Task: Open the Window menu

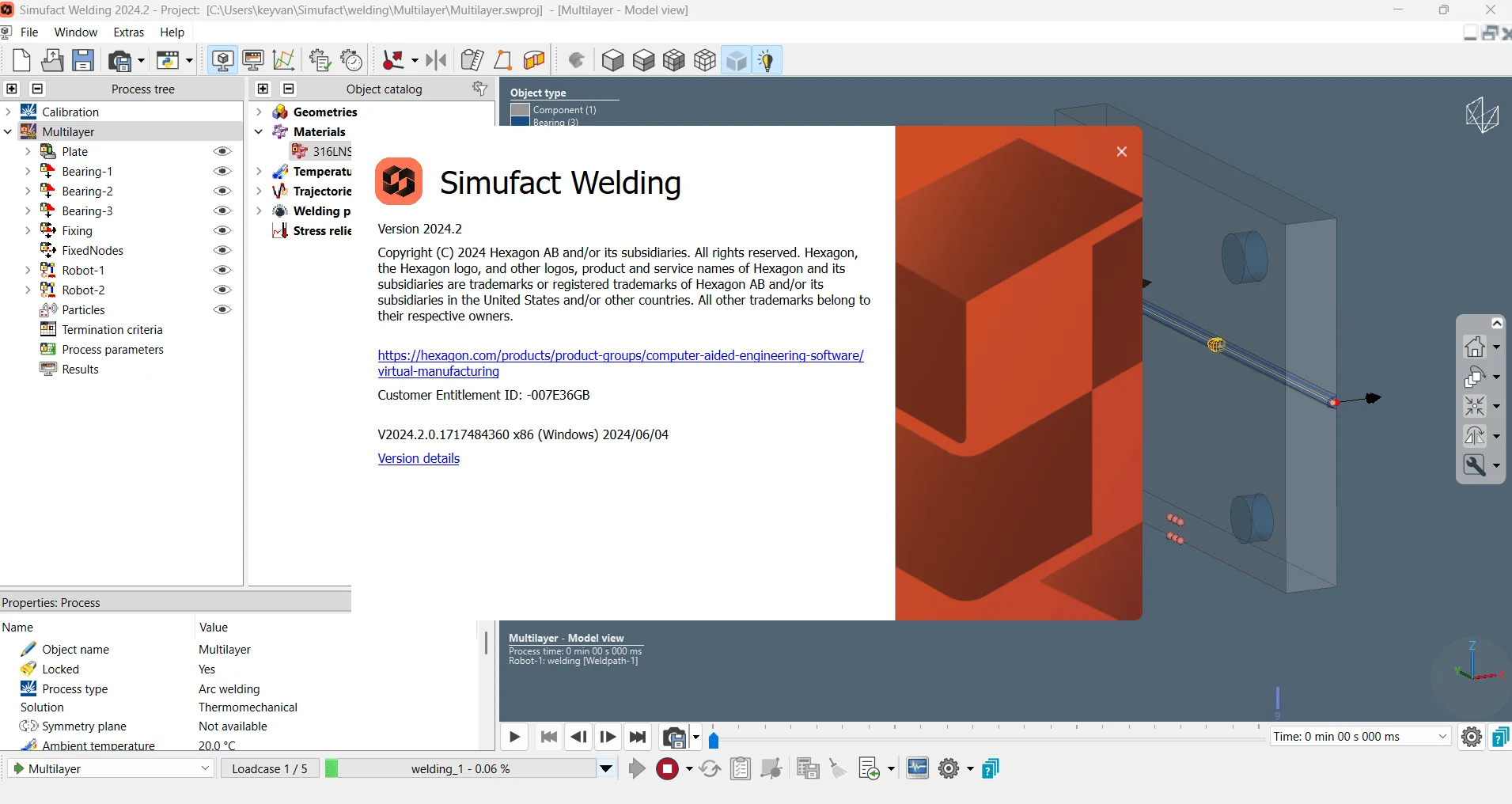Action: pyautogui.click(x=76, y=32)
